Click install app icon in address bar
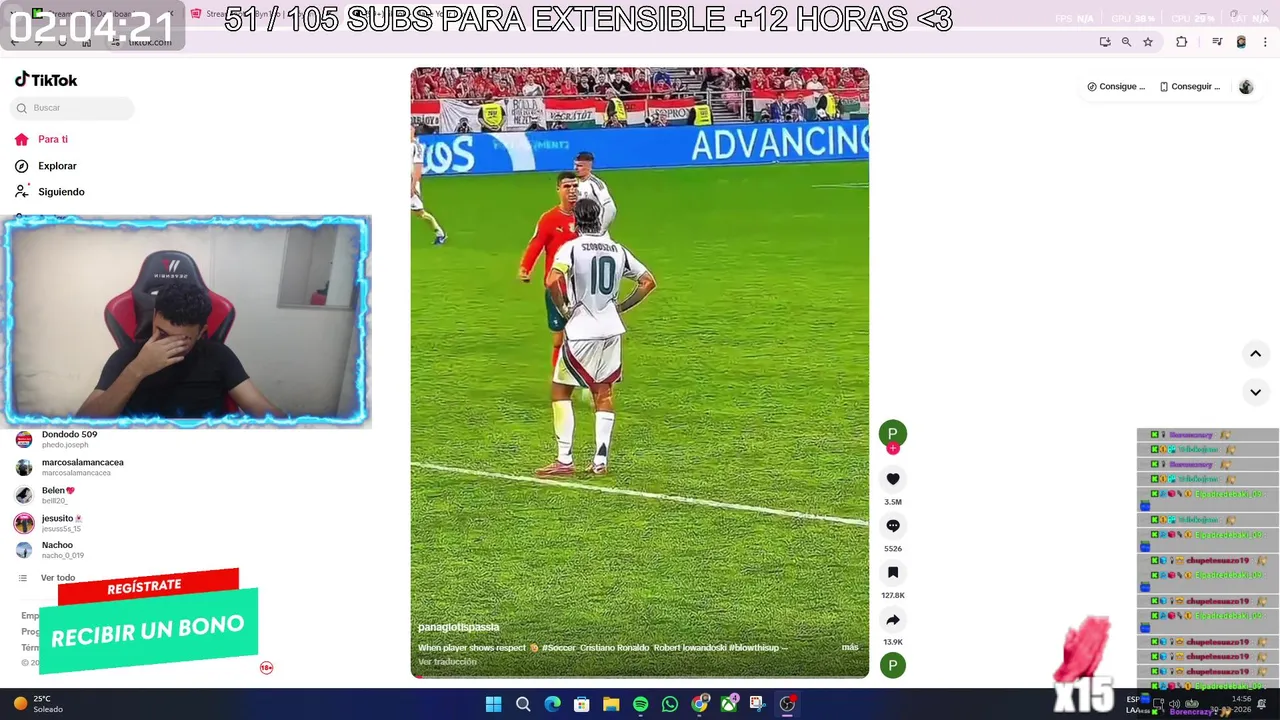 click(1105, 42)
